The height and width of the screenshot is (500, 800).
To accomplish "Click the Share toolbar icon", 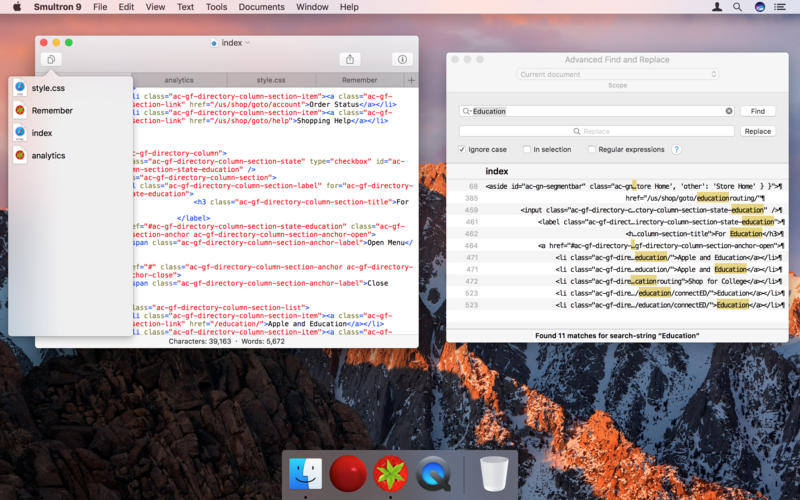I will (350, 60).
